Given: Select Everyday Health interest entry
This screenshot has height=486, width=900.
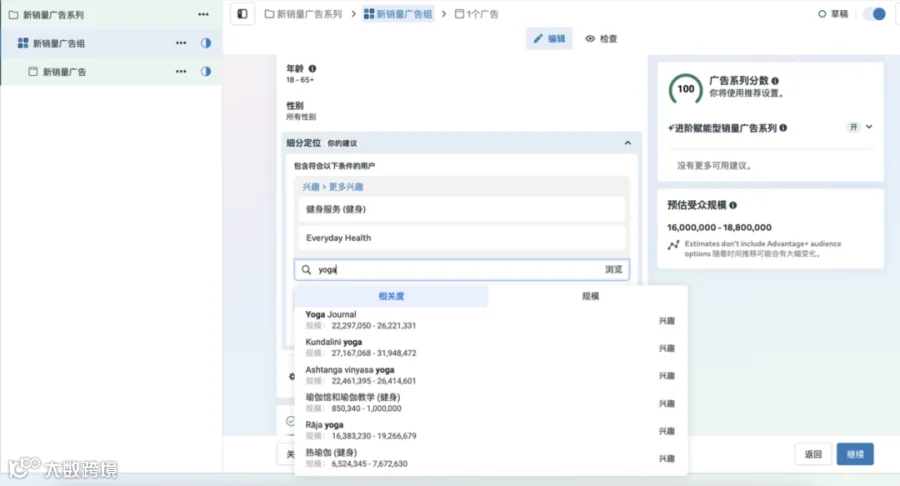Looking at the screenshot, I should 461,238.
